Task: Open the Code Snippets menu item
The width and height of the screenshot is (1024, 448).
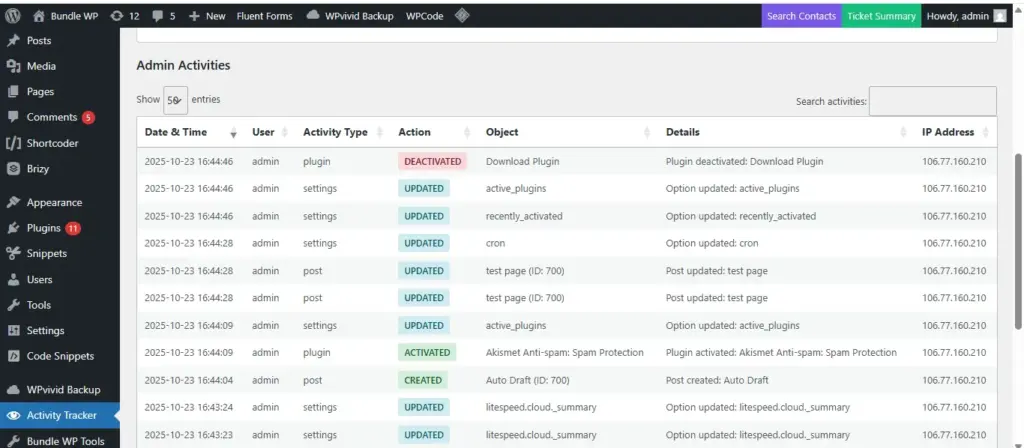Action: click(x=59, y=356)
